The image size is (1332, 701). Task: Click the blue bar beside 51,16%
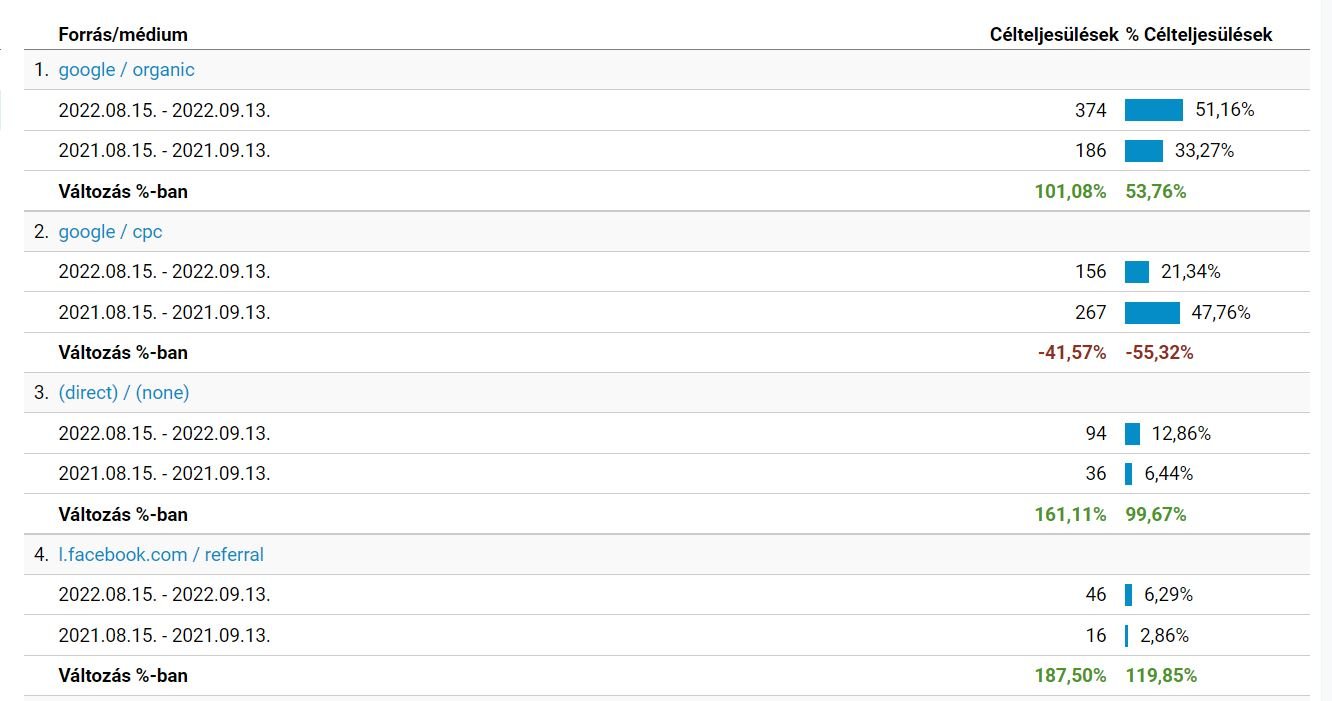(x=1153, y=110)
